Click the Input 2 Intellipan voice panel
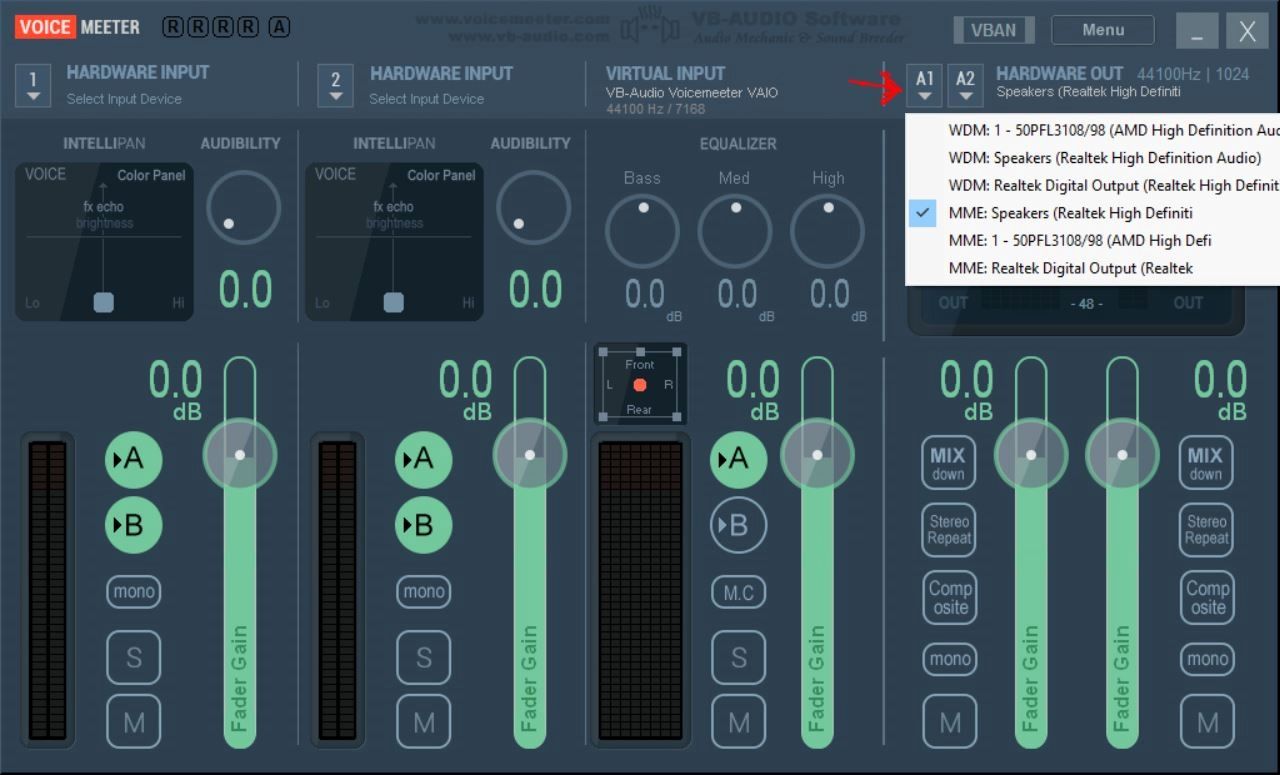The width and height of the screenshot is (1280, 775). [x=394, y=242]
